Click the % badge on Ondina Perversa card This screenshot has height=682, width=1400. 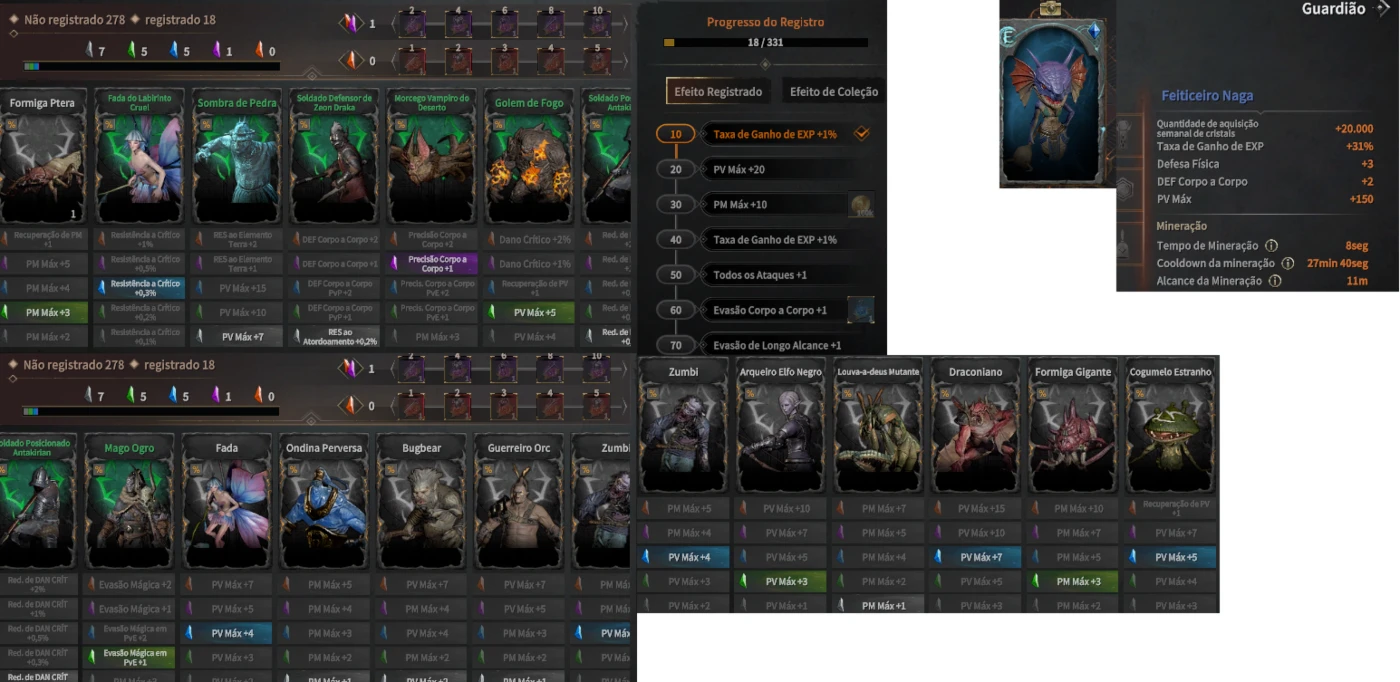pos(295,469)
